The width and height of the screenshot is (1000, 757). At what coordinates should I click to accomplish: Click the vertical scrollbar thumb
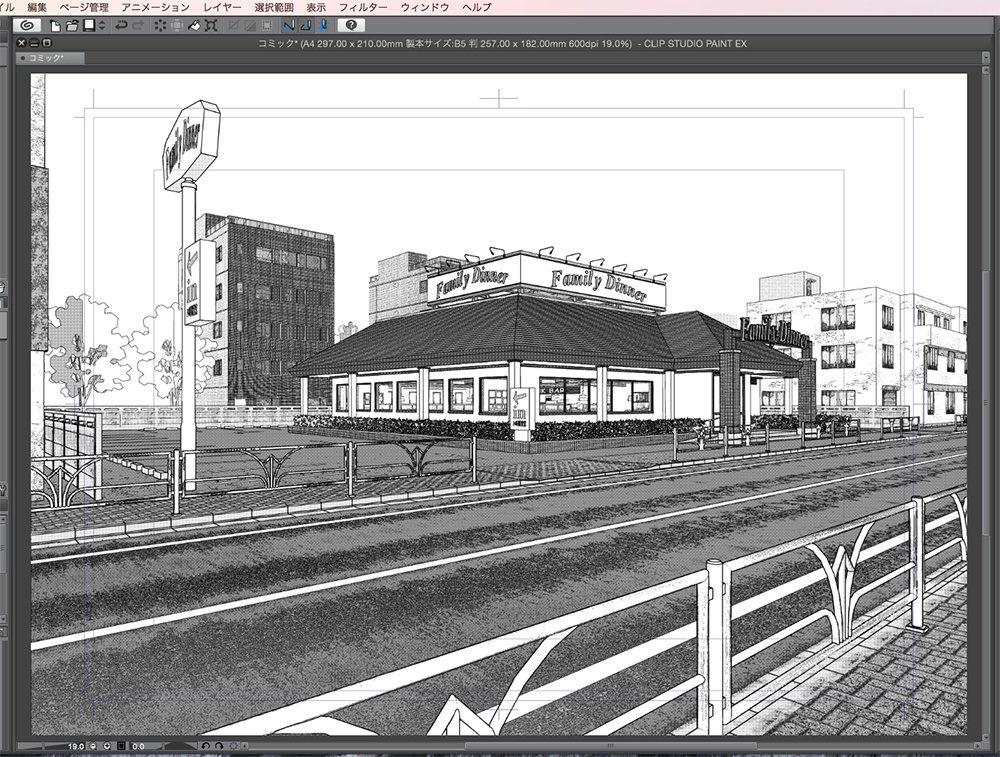click(x=986, y=405)
